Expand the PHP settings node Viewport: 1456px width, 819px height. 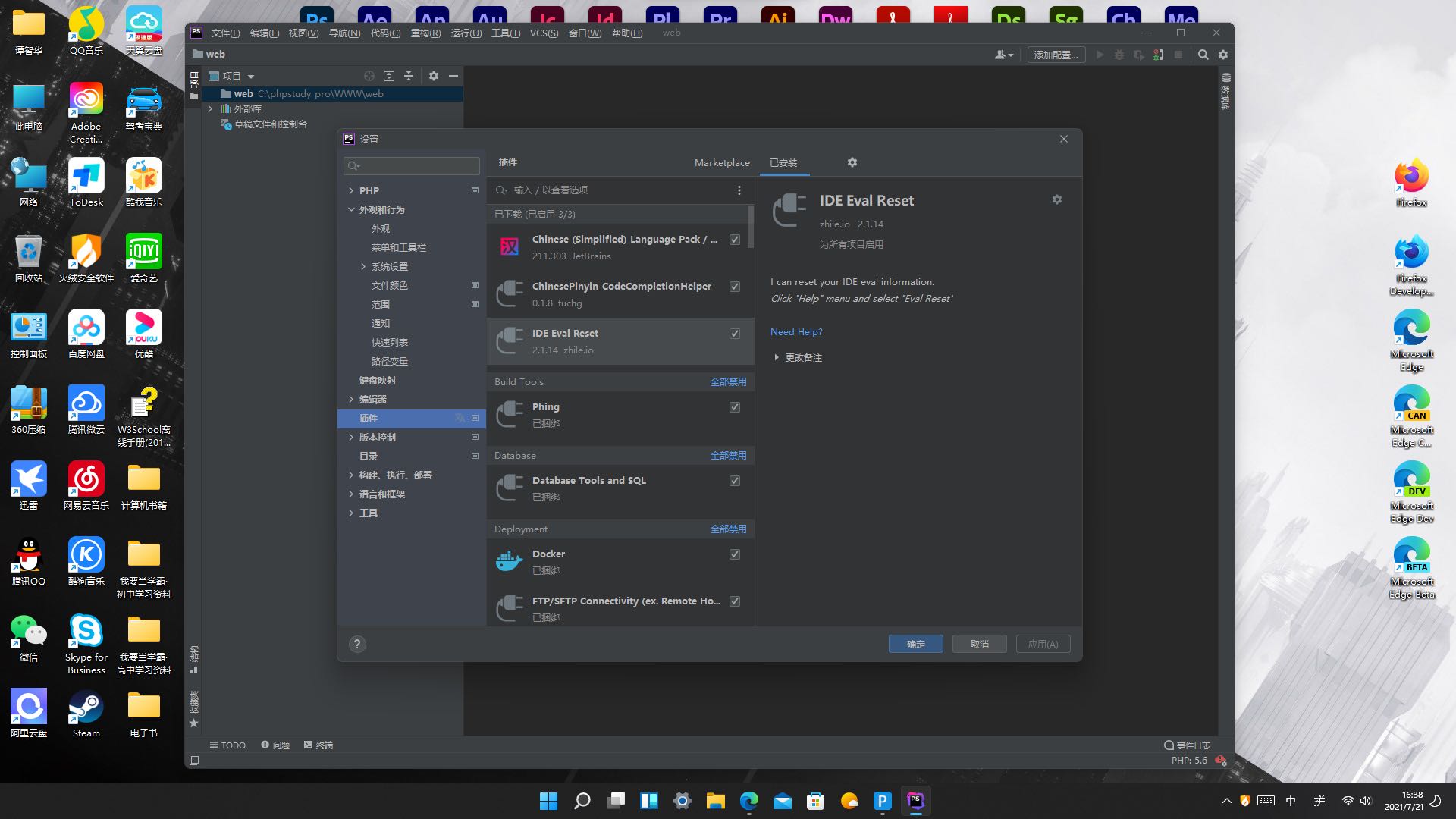(x=351, y=190)
